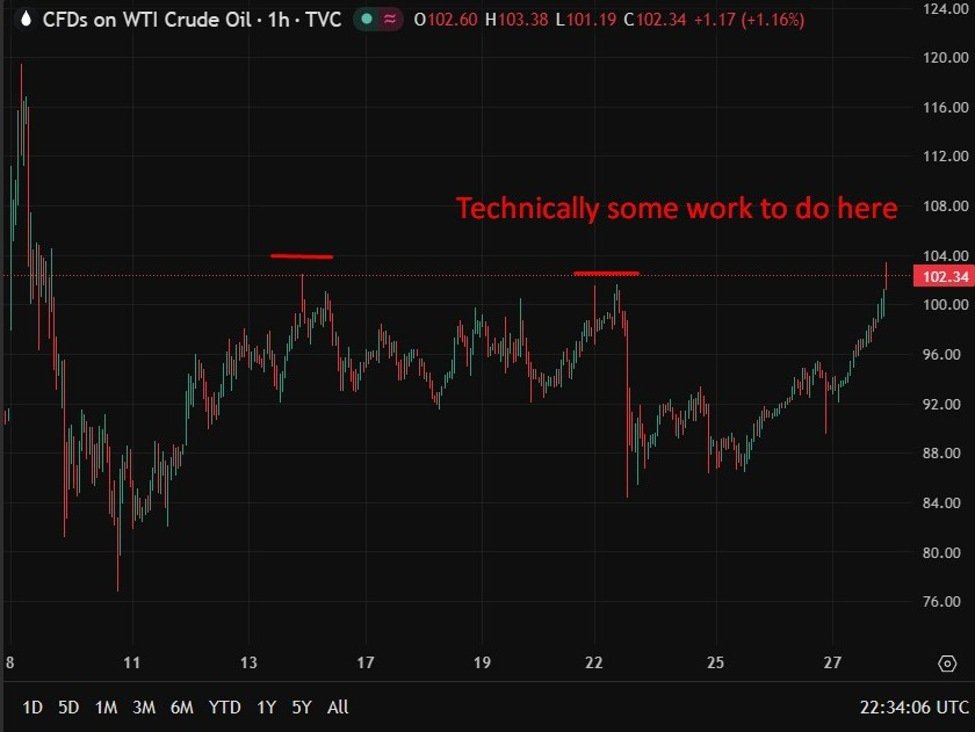
Task: Pick the 6M time range
Action: tap(182, 707)
